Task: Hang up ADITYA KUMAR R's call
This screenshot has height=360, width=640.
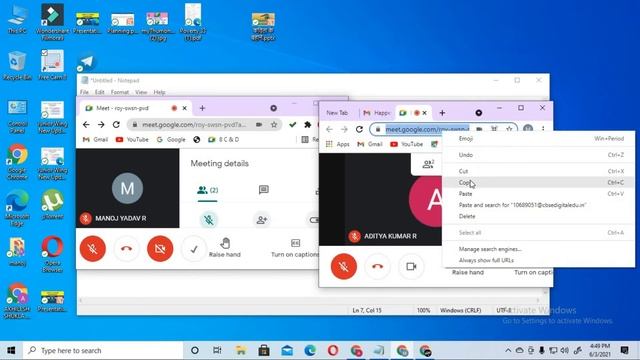Action: [378, 267]
